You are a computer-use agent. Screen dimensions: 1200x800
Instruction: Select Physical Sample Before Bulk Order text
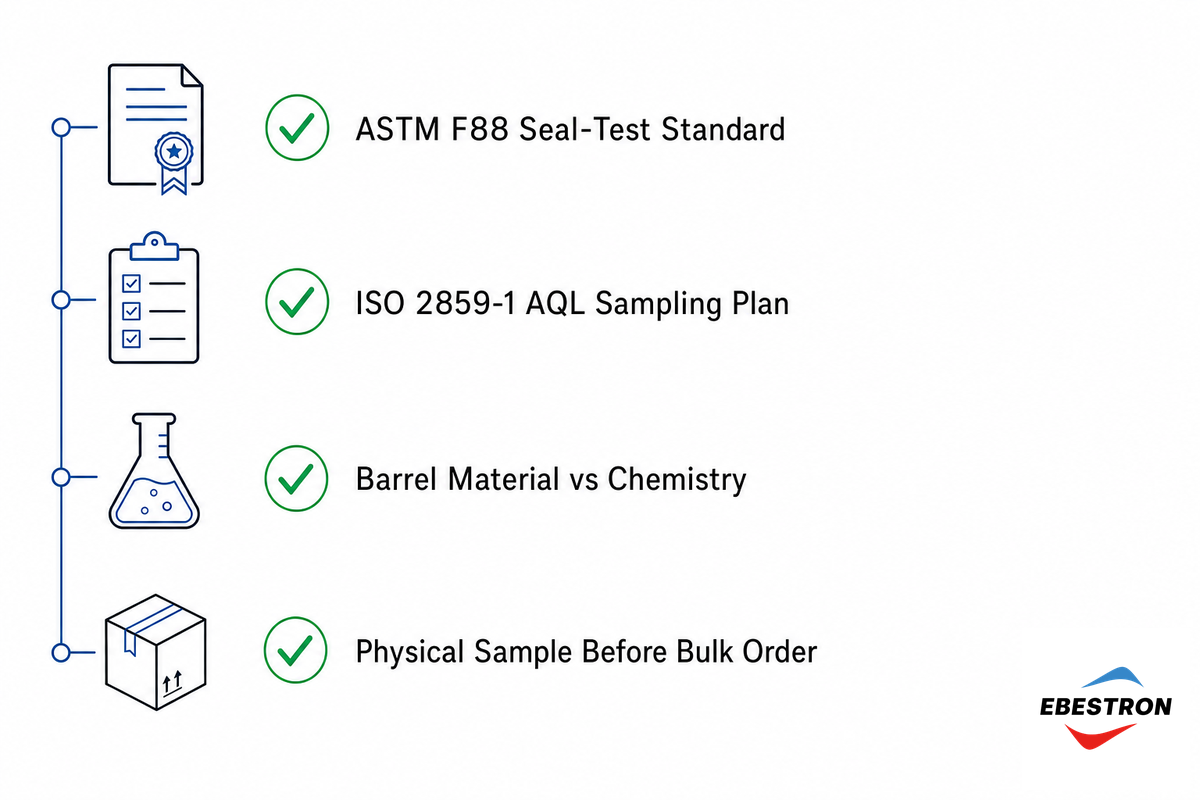tap(587, 652)
